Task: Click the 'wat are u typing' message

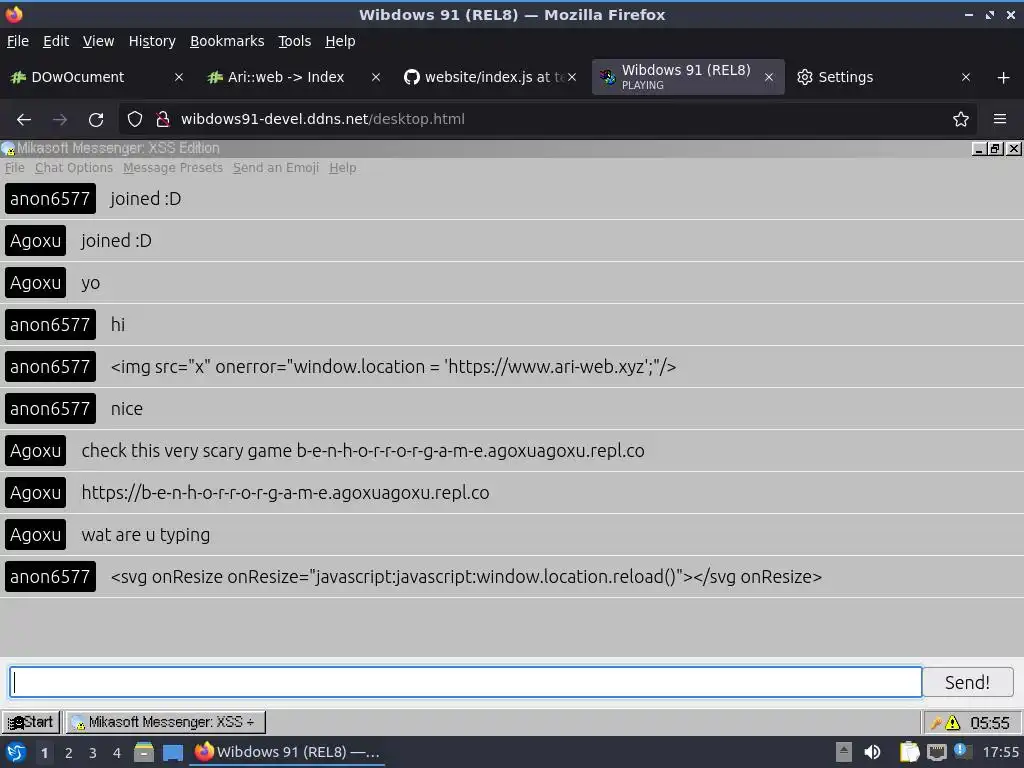Action: (146, 535)
